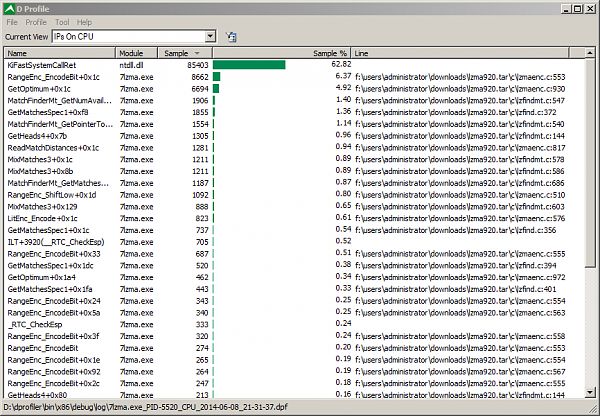The width and height of the screenshot is (600, 416).
Task: Open the File menu
Action: point(12,22)
